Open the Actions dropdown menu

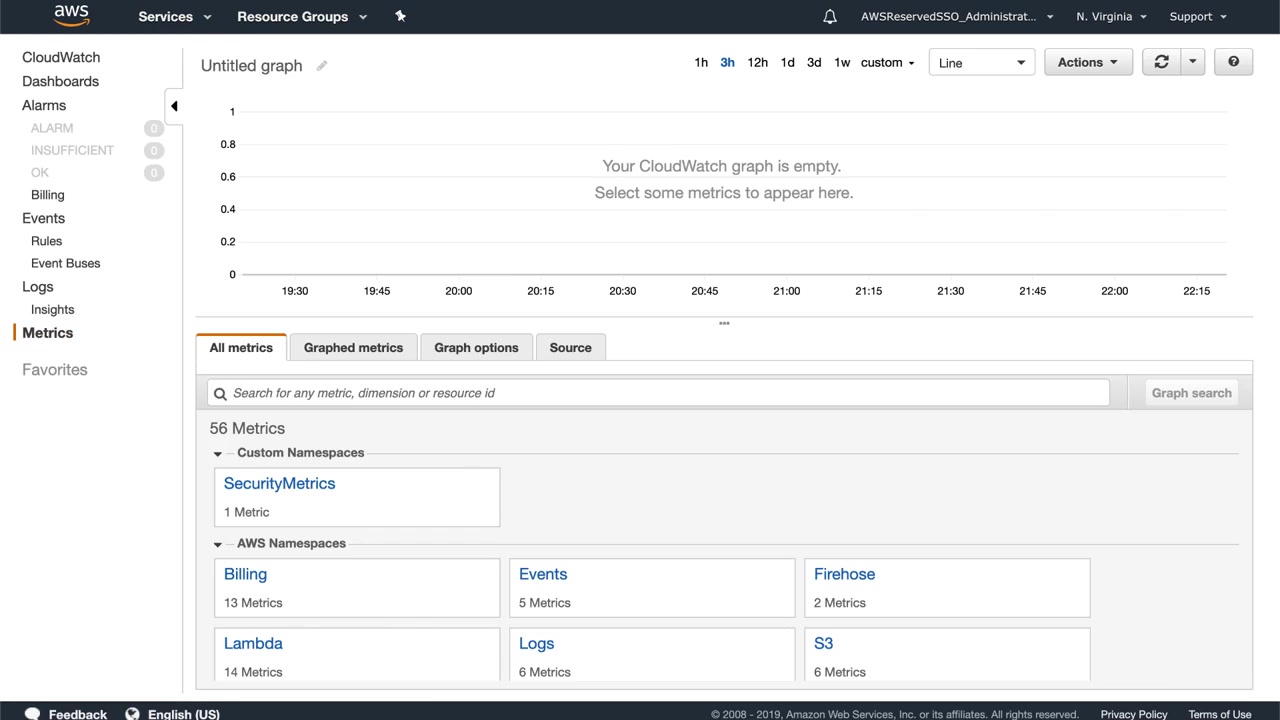[1087, 62]
